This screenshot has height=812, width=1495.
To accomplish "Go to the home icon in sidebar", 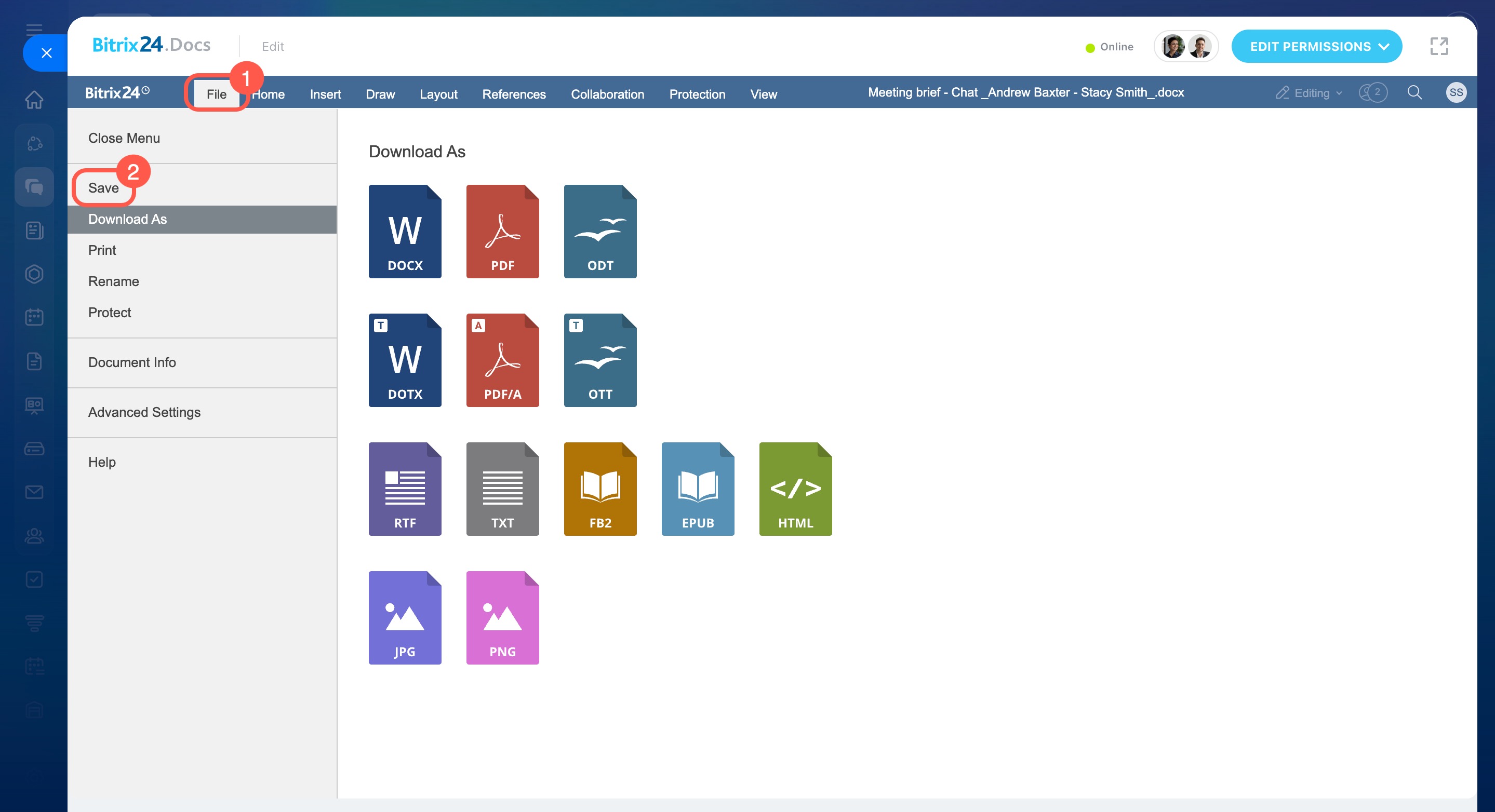I will (34, 100).
